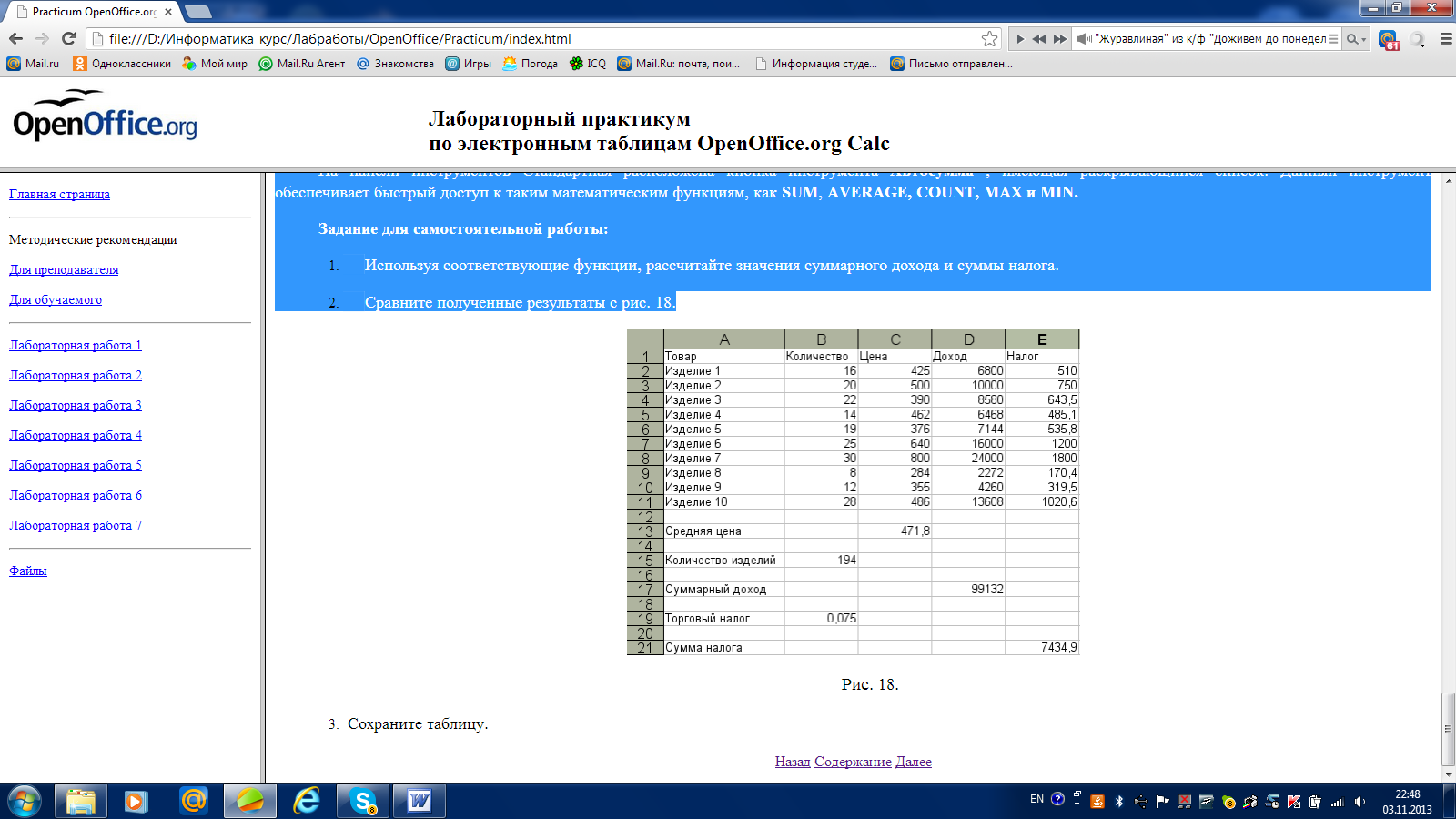Open the Mail.Ru Agent extension icon with badge 61
This screenshot has width=1456, height=819.
click(x=1389, y=39)
